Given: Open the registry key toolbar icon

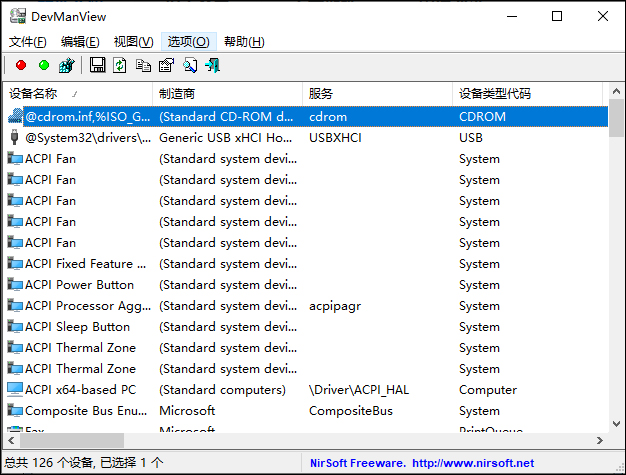Looking at the screenshot, I should click(x=67, y=66).
